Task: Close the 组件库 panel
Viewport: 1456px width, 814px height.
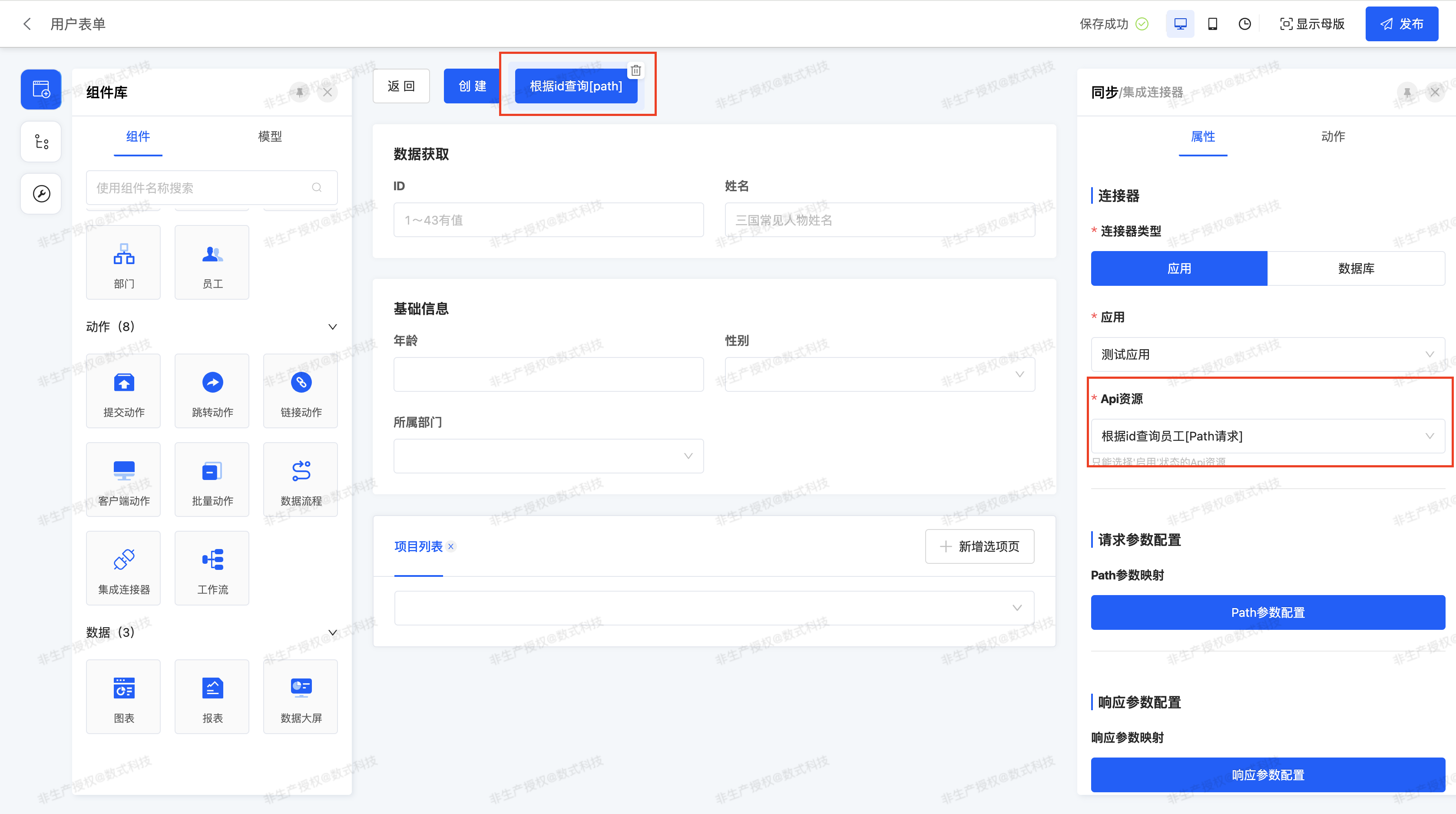Action: click(328, 92)
